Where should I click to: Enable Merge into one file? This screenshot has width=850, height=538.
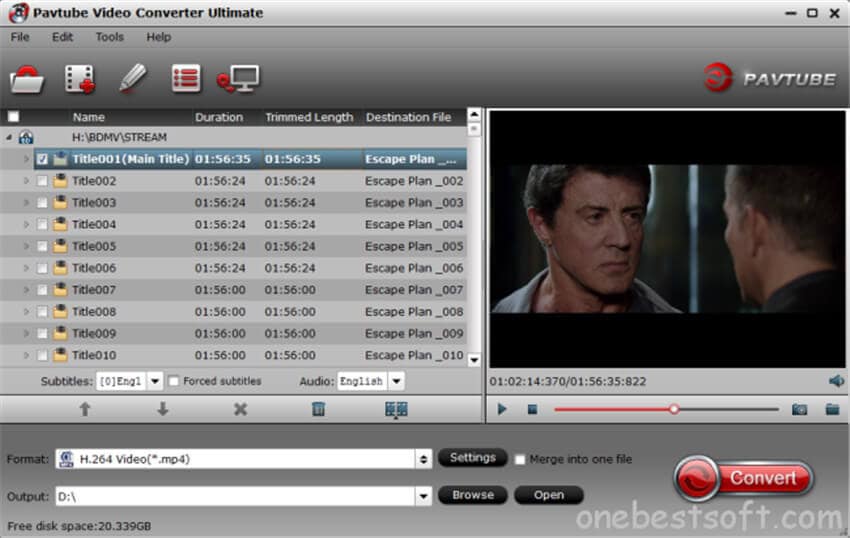pos(519,459)
